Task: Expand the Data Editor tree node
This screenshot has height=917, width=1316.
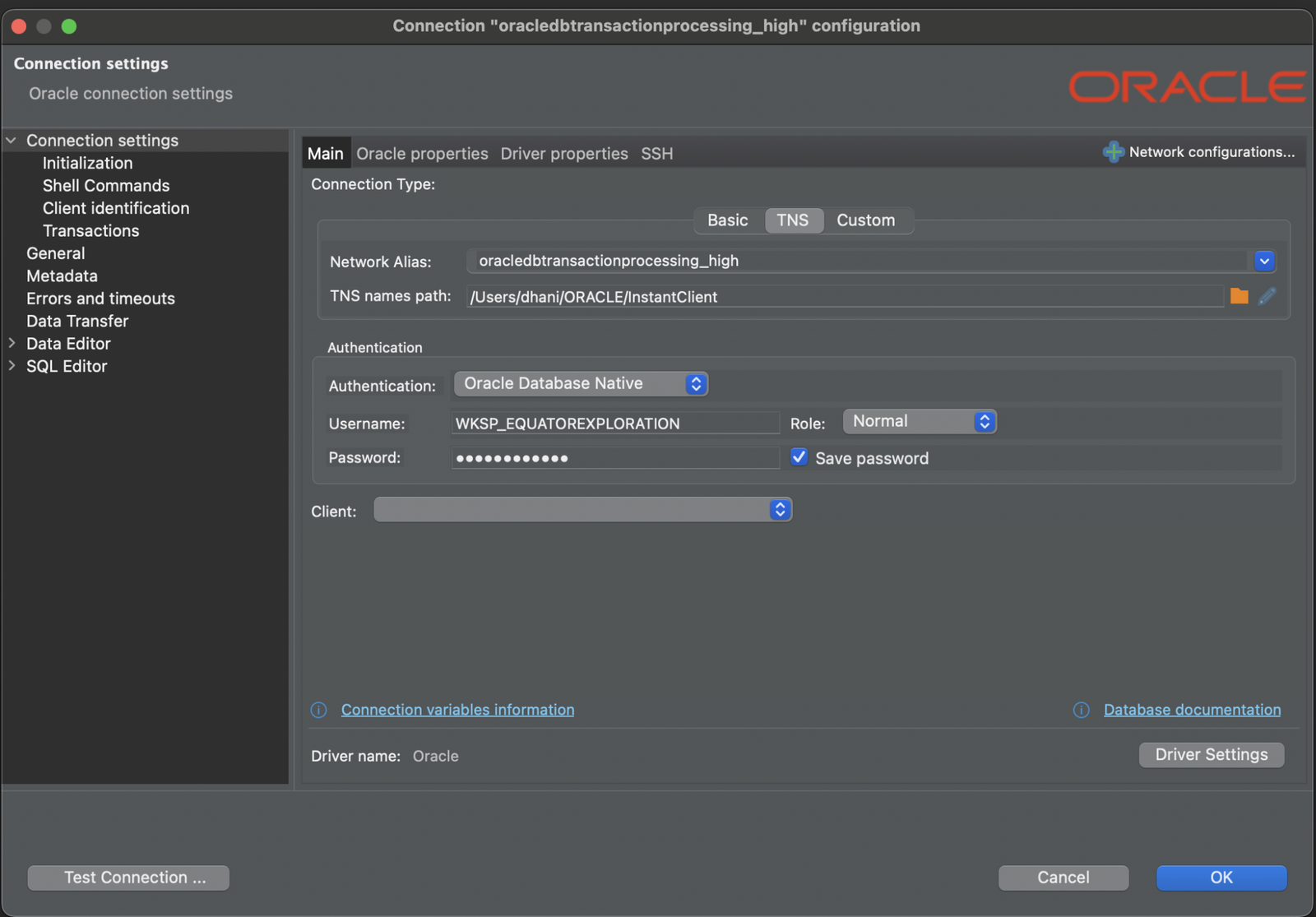Action: [12, 343]
